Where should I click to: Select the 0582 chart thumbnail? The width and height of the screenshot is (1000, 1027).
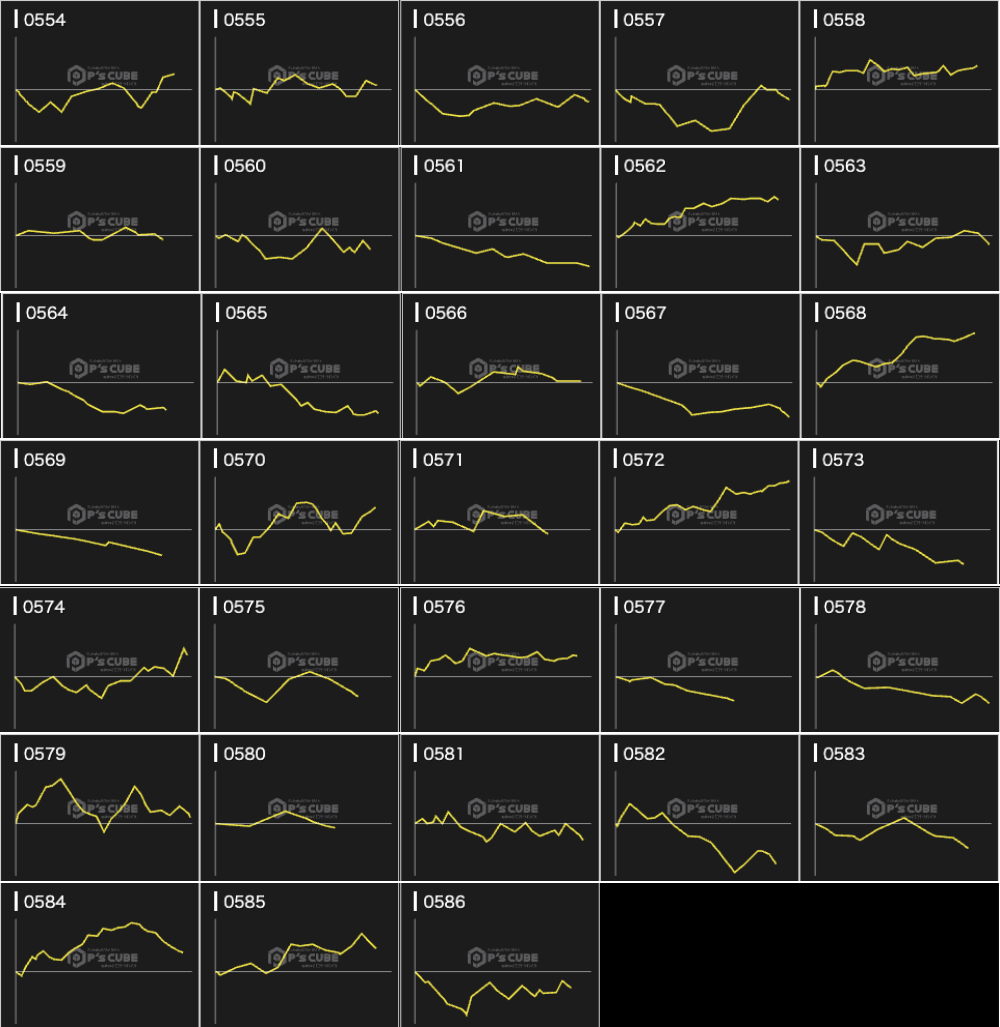coord(700,808)
